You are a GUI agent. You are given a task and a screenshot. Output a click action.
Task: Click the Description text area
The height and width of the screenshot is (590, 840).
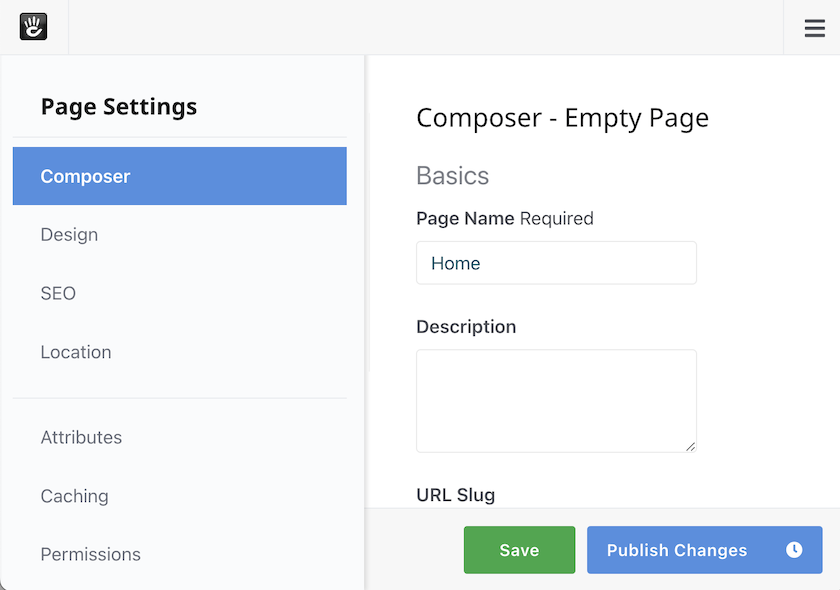coord(556,400)
